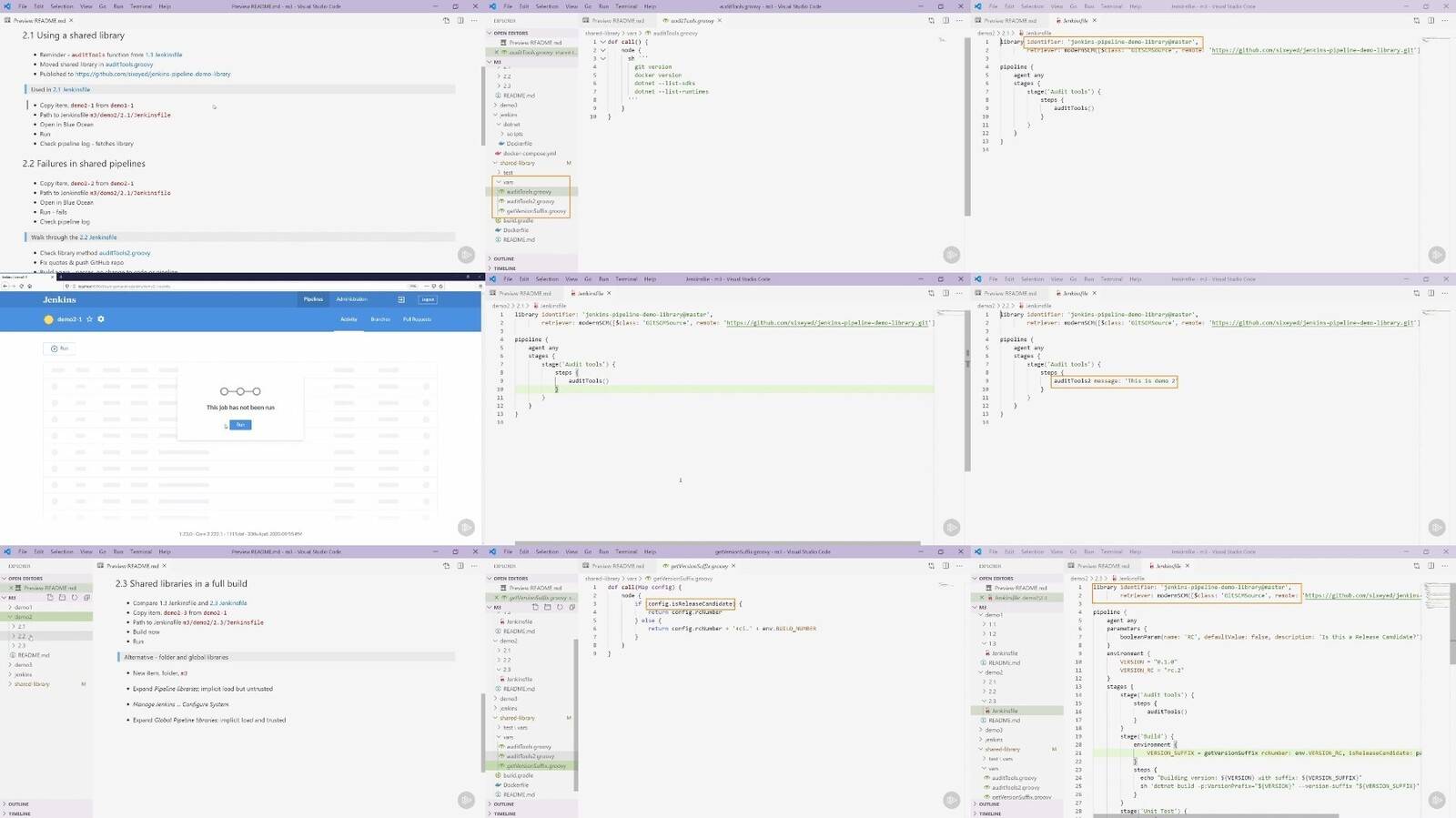Open the 1.3 Jenkinsfile link in the 2.1 README preview
Viewport: 1456px width, 818px height.
pyautogui.click(x=164, y=55)
